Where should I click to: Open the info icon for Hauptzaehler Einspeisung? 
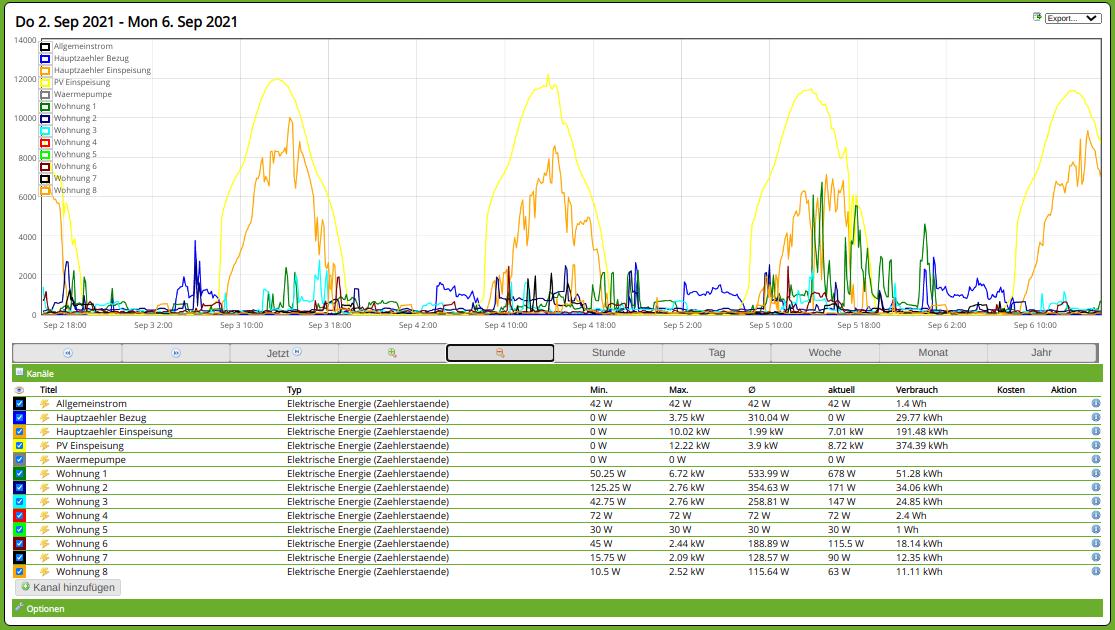1096,432
